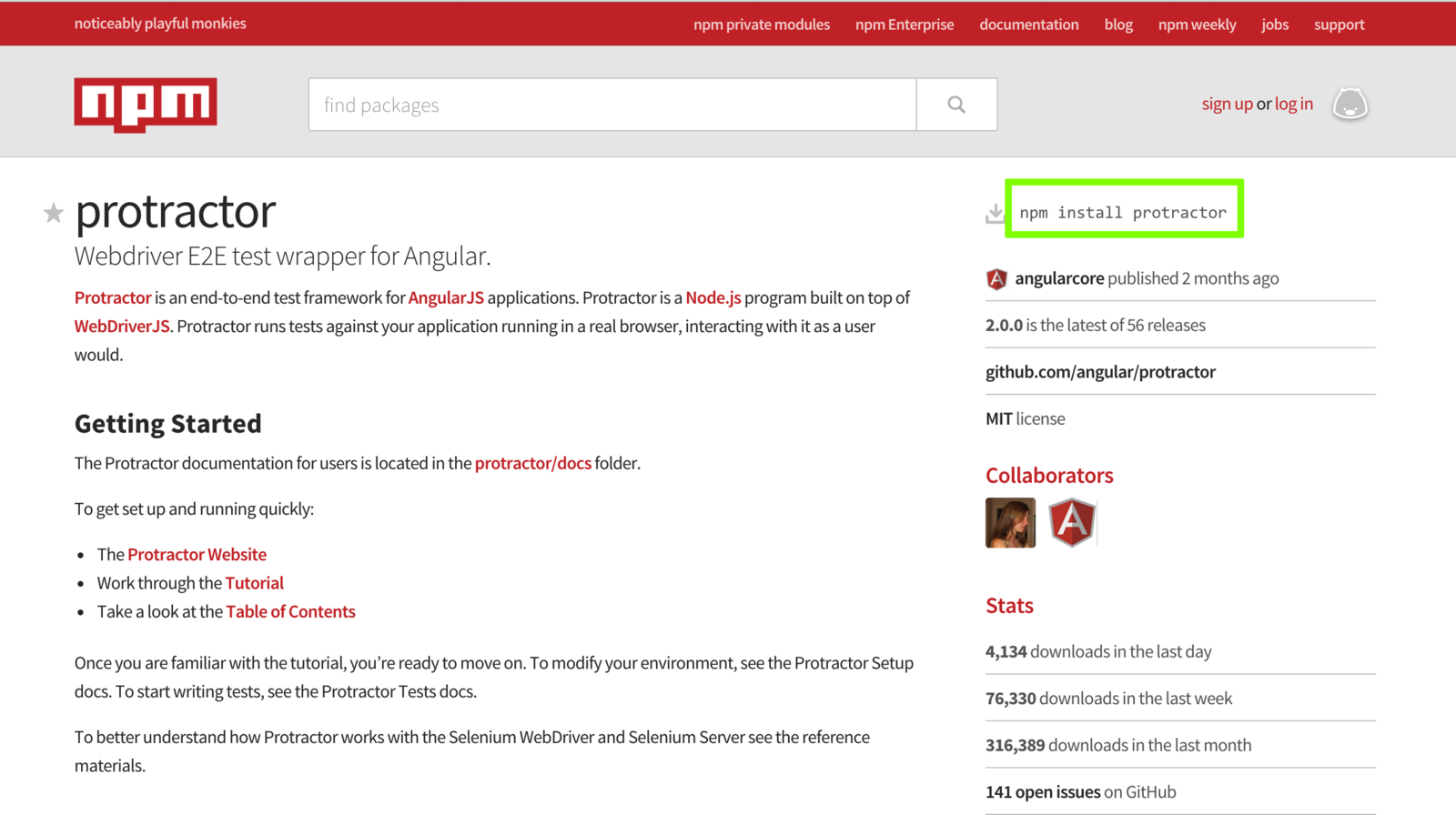
Task: Open the Tutorial link
Action: coord(254,583)
